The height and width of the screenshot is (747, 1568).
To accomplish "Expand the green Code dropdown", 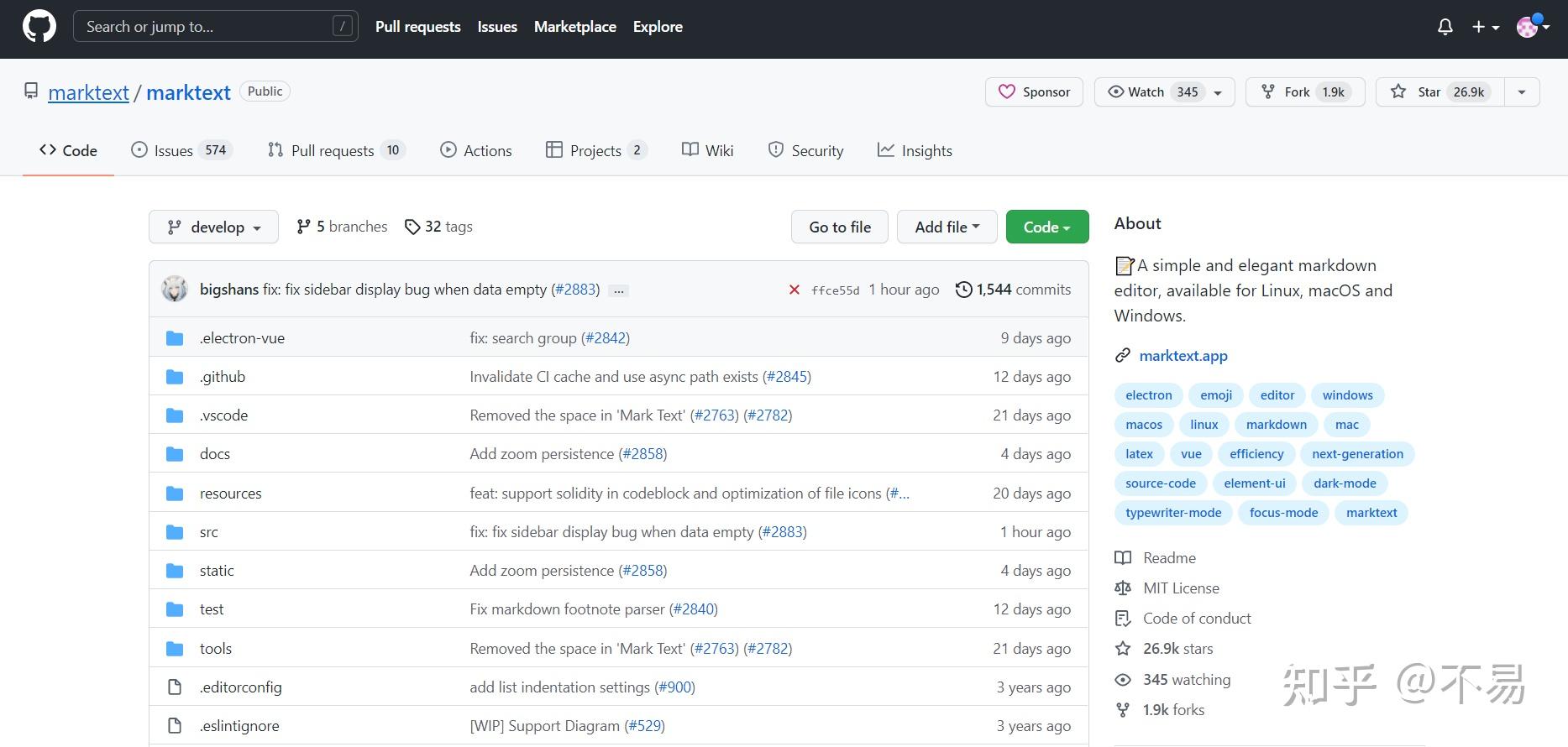I will tap(1046, 227).
